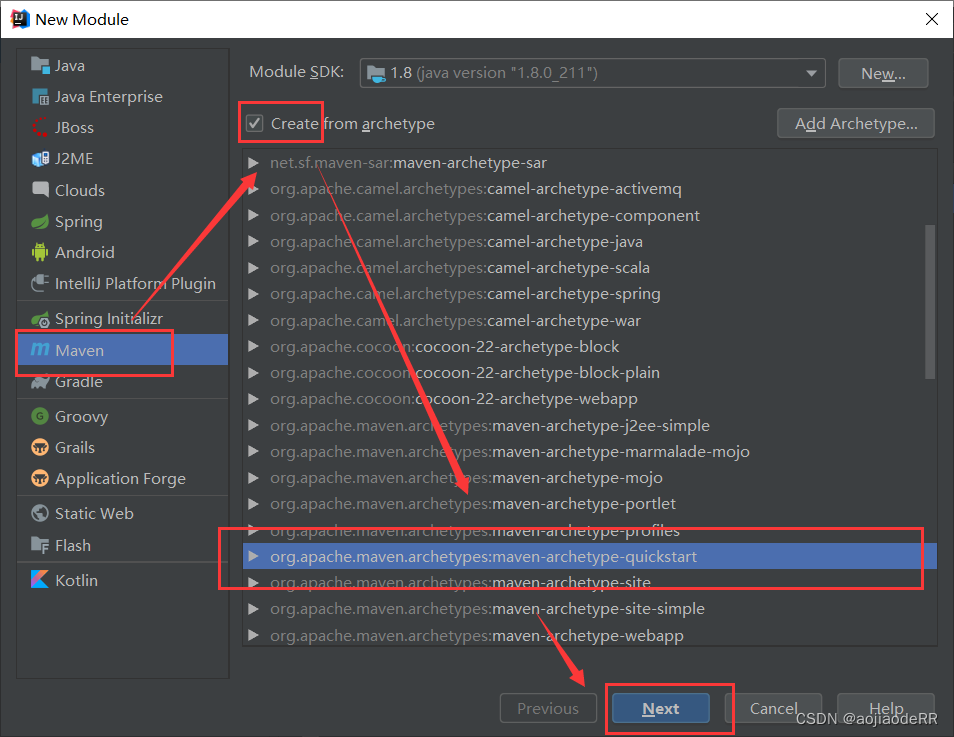This screenshot has height=737, width=954.
Task: Click the IntelliJ Platform Plugin icon
Action: point(40,283)
